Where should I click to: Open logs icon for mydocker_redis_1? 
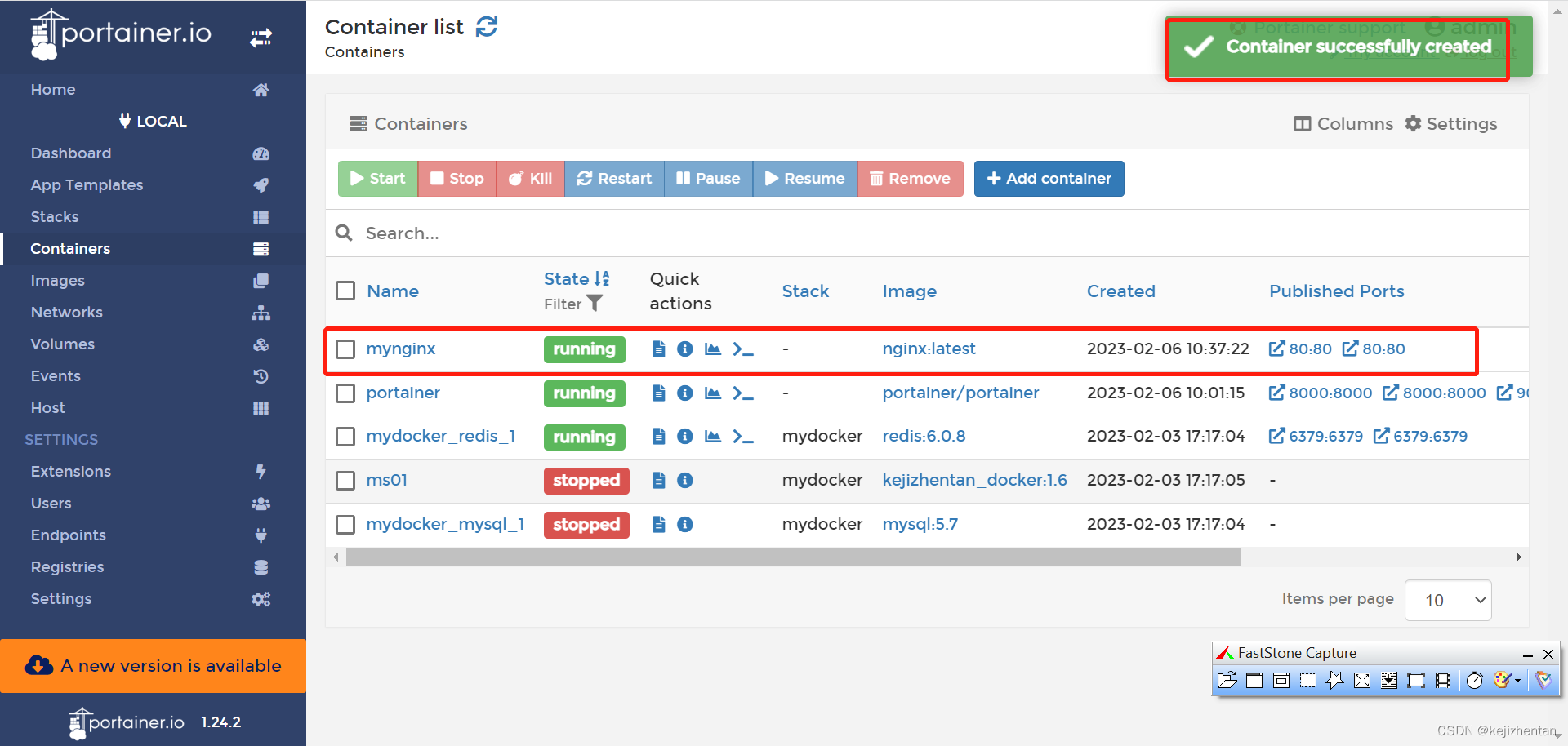659,437
